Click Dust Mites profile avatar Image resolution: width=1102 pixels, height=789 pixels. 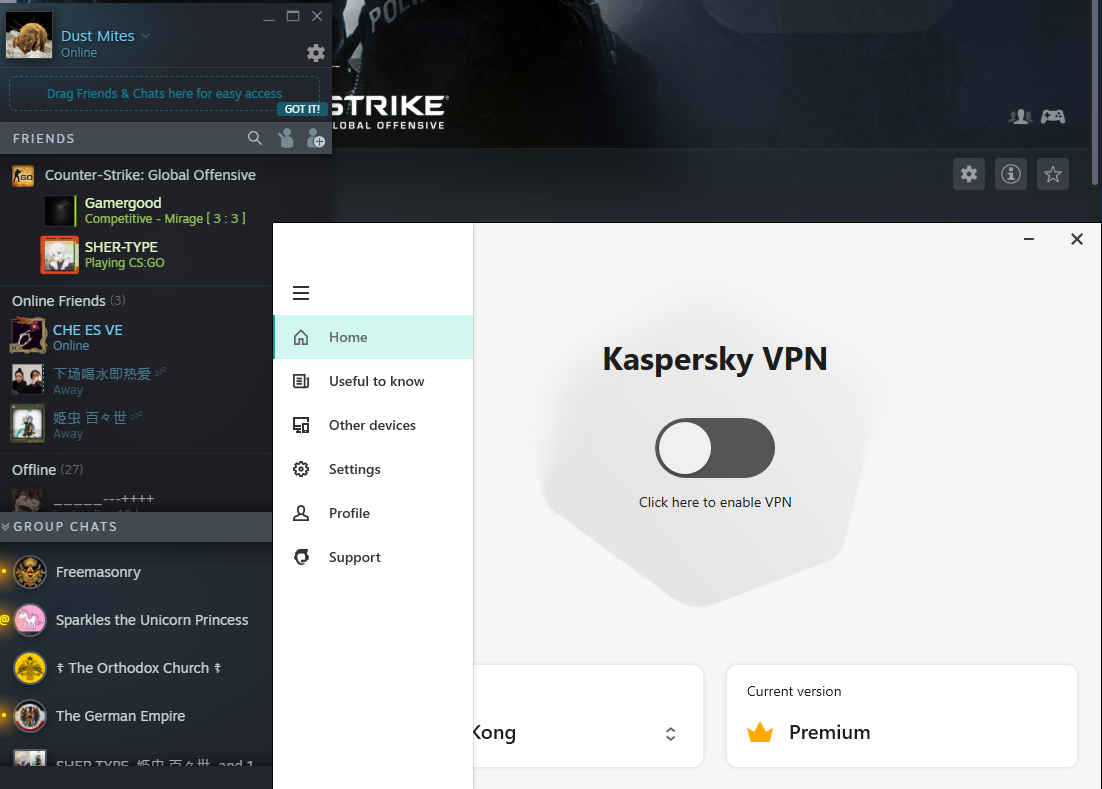[29, 34]
